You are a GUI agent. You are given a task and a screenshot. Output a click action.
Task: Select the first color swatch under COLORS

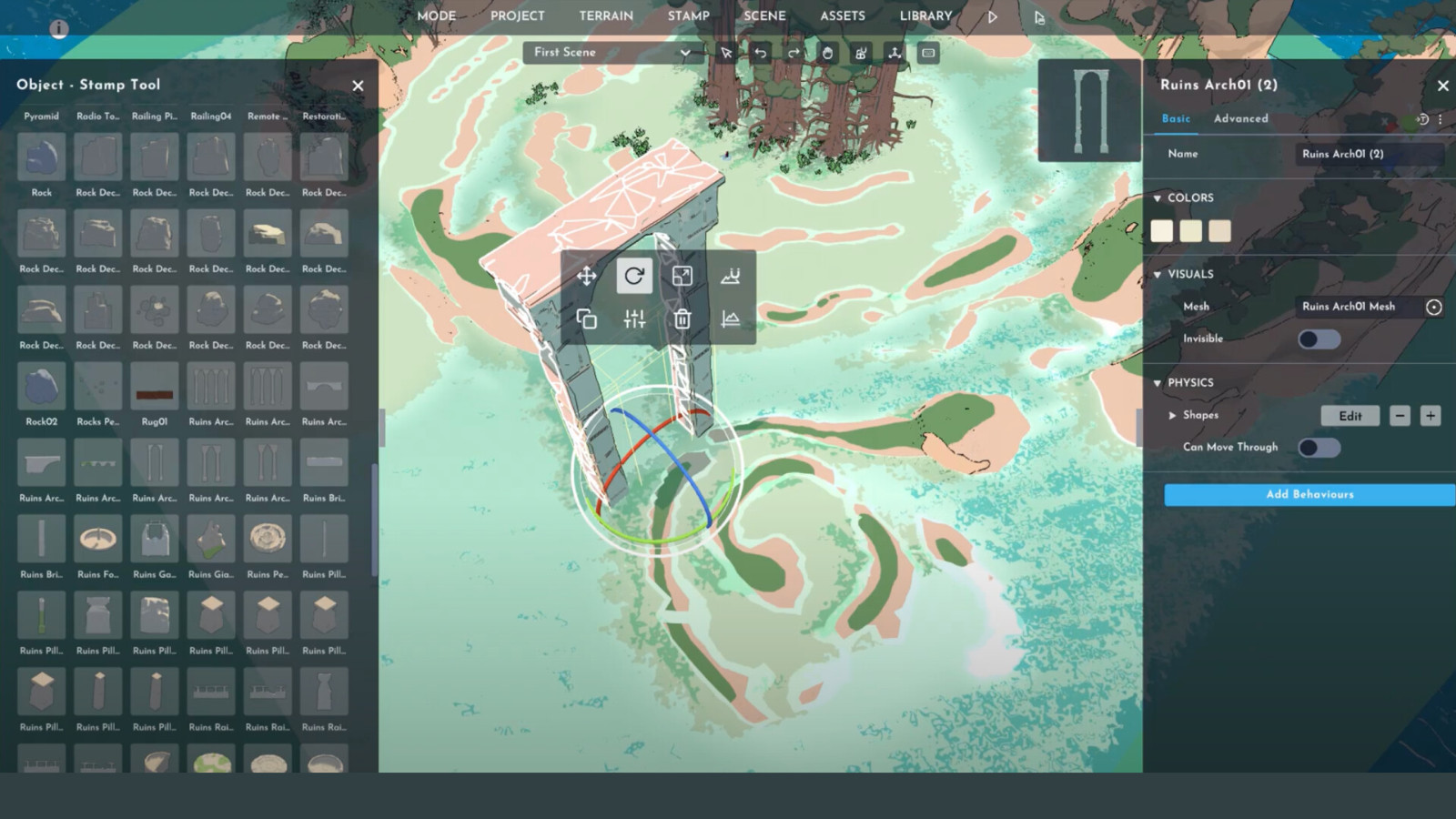(x=1162, y=230)
